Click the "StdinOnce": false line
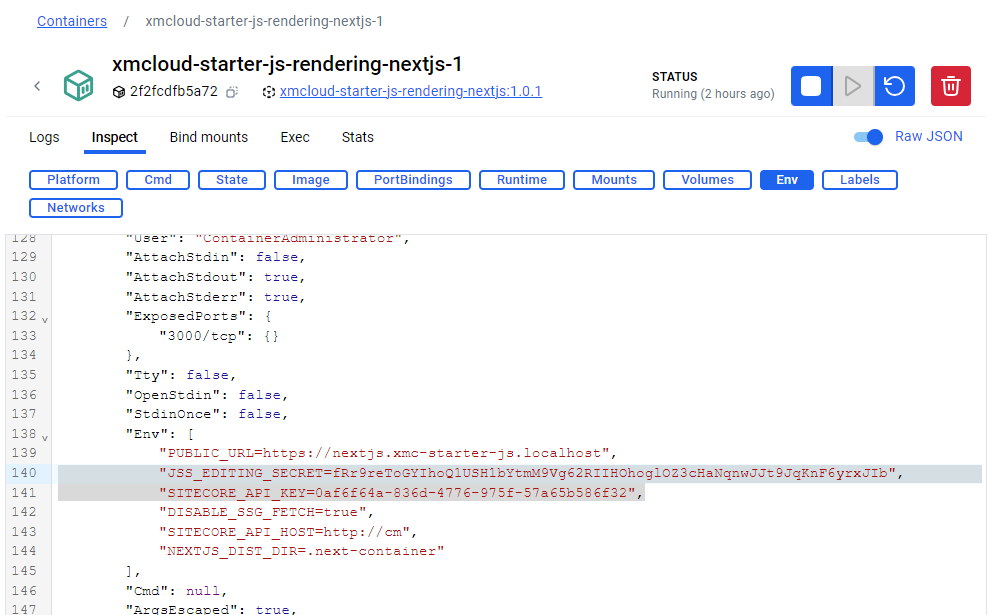Screen dimensions: 996x615 point(207,414)
